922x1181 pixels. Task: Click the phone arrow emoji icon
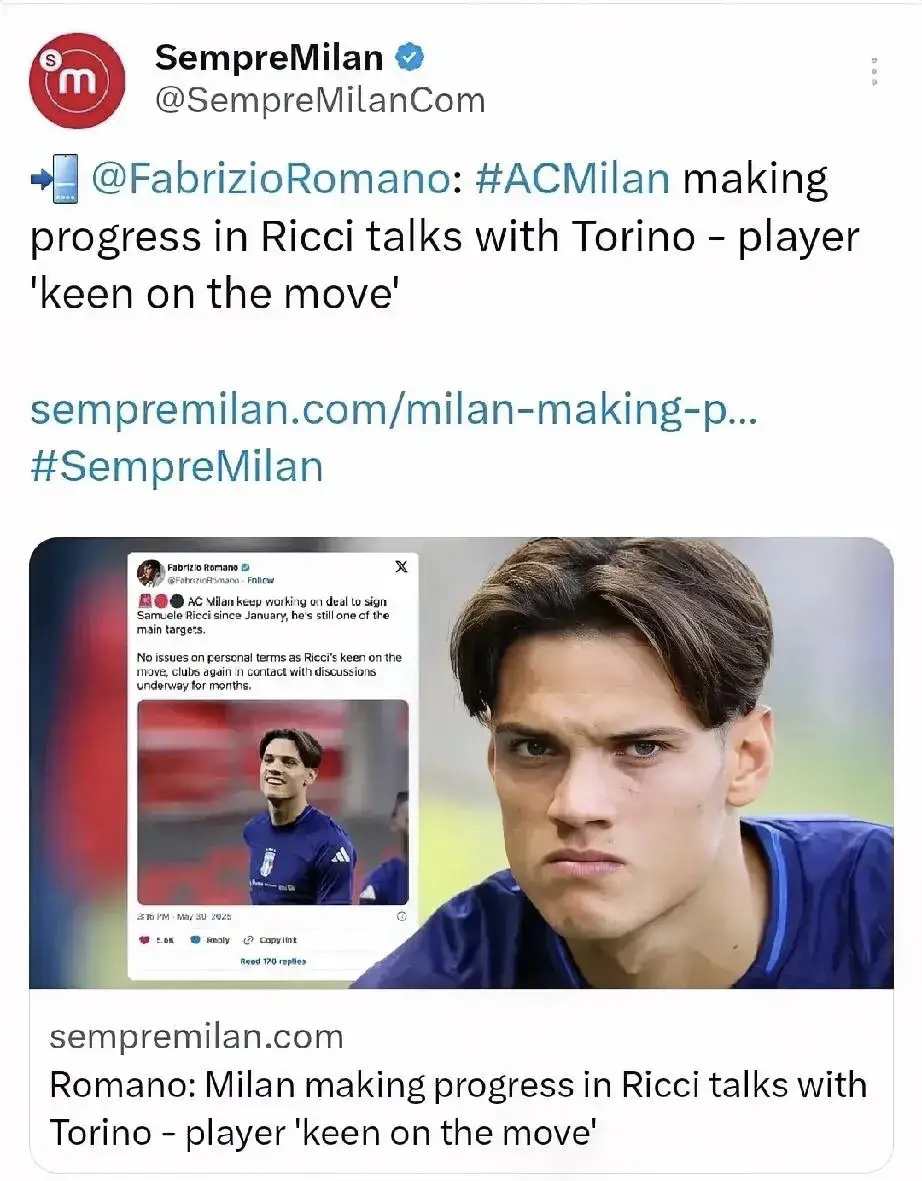click(x=54, y=179)
